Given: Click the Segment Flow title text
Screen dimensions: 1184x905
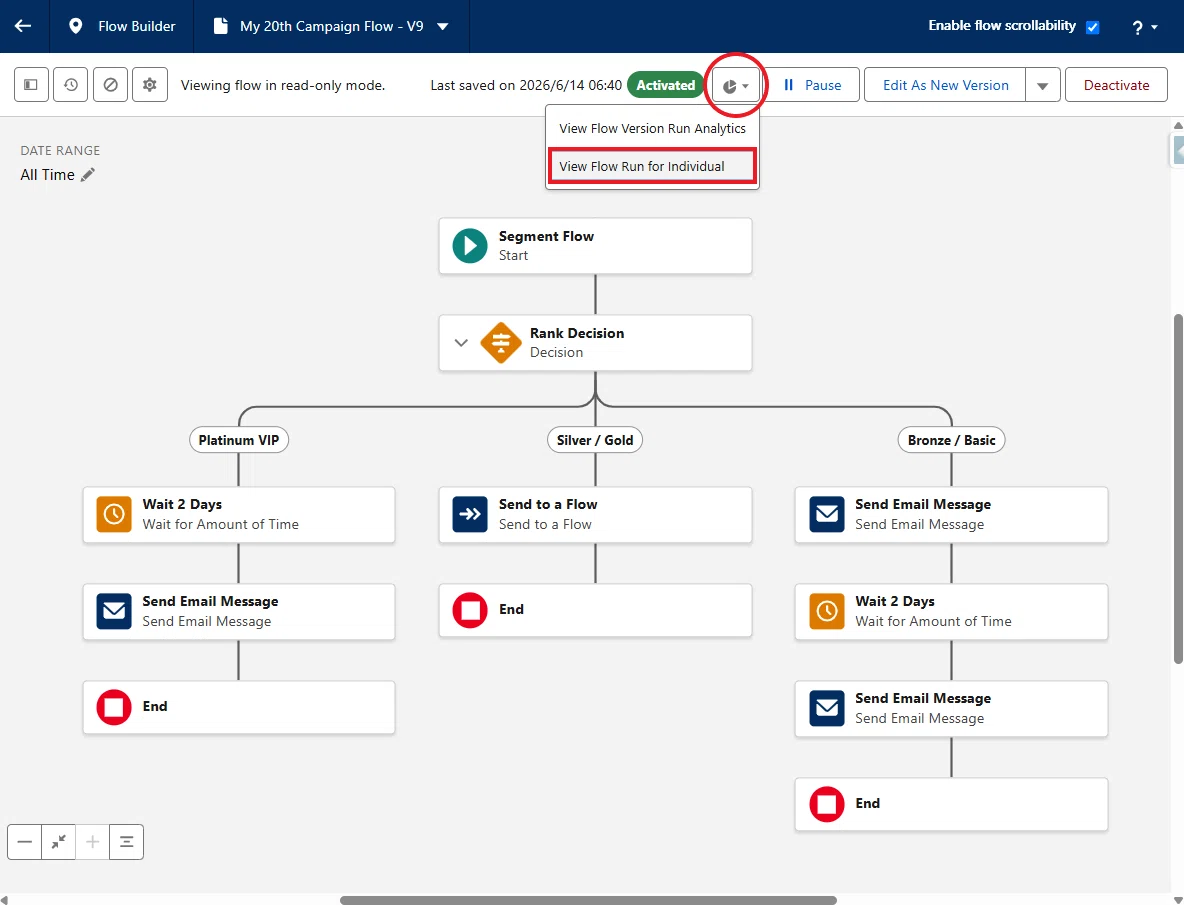Looking at the screenshot, I should pyautogui.click(x=546, y=236).
